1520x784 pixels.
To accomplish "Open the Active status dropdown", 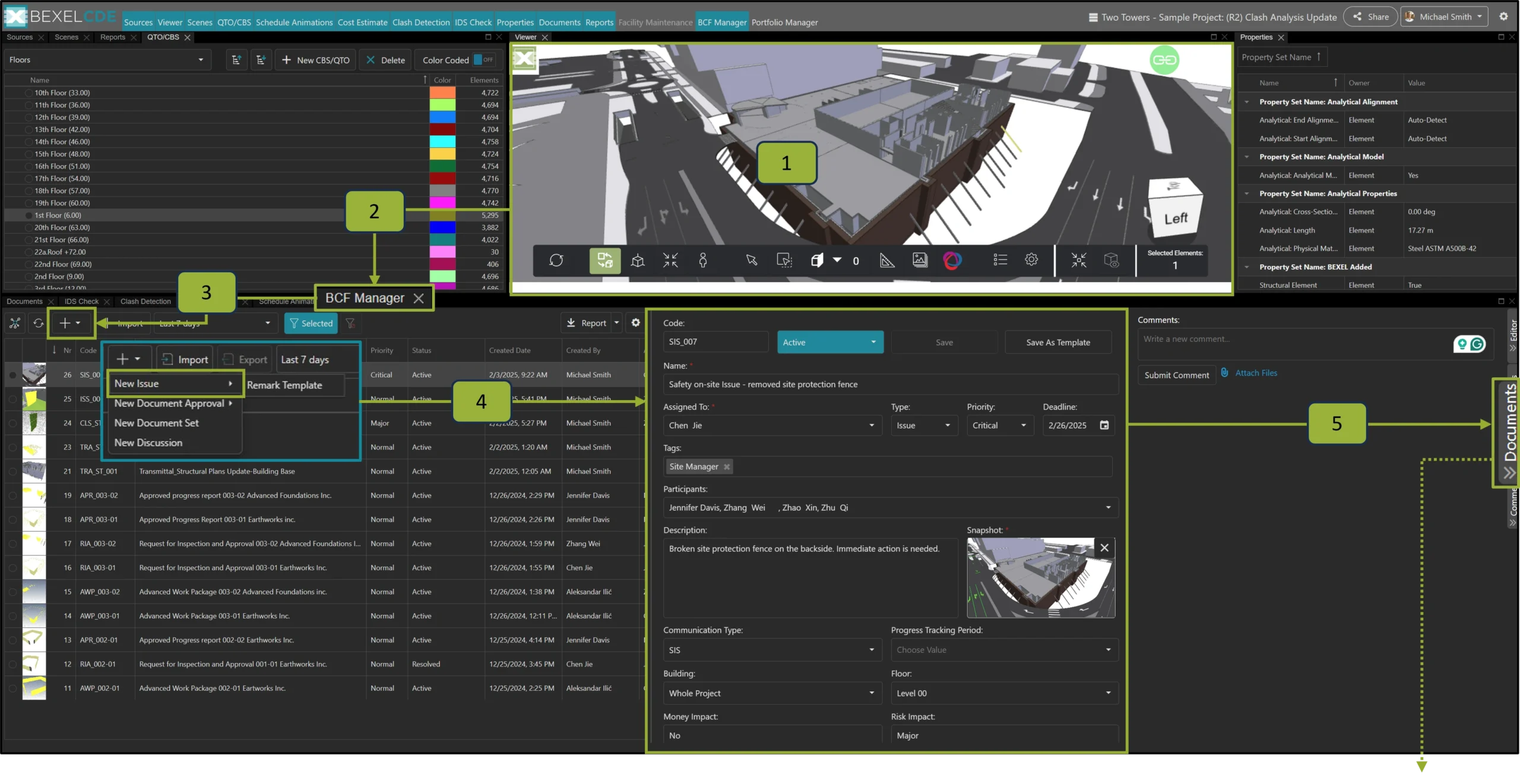I will (830, 342).
